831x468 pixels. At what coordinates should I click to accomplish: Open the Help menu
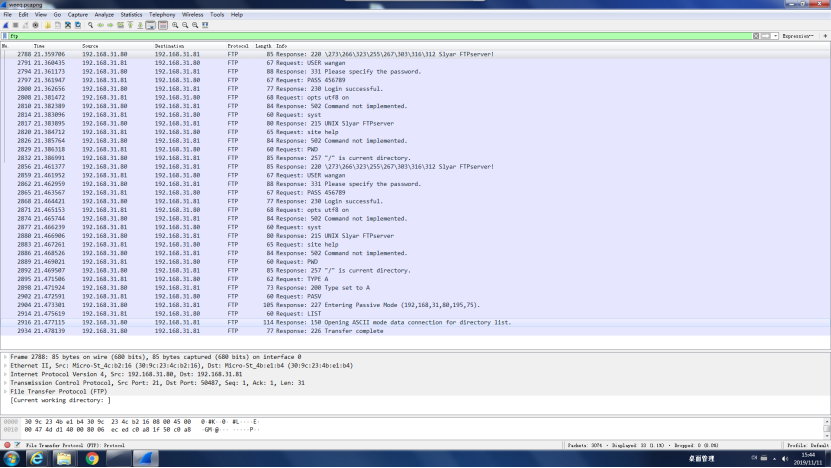tap(236, 15)
